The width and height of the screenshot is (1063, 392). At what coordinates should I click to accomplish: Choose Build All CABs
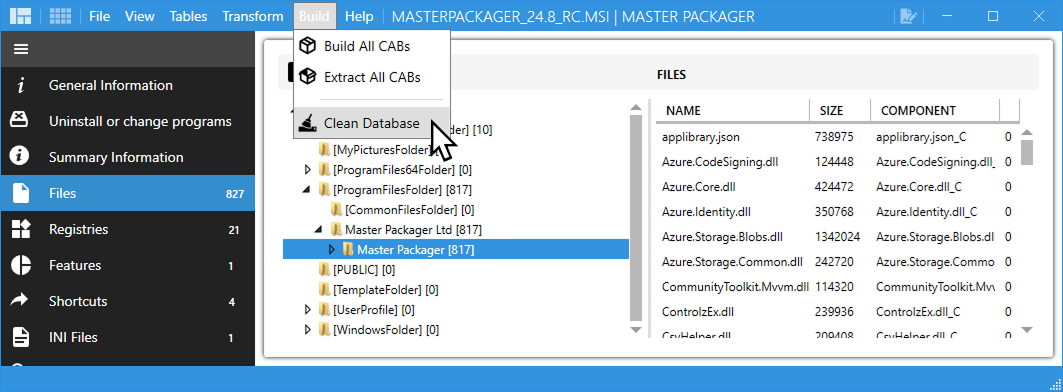(372, 46)
